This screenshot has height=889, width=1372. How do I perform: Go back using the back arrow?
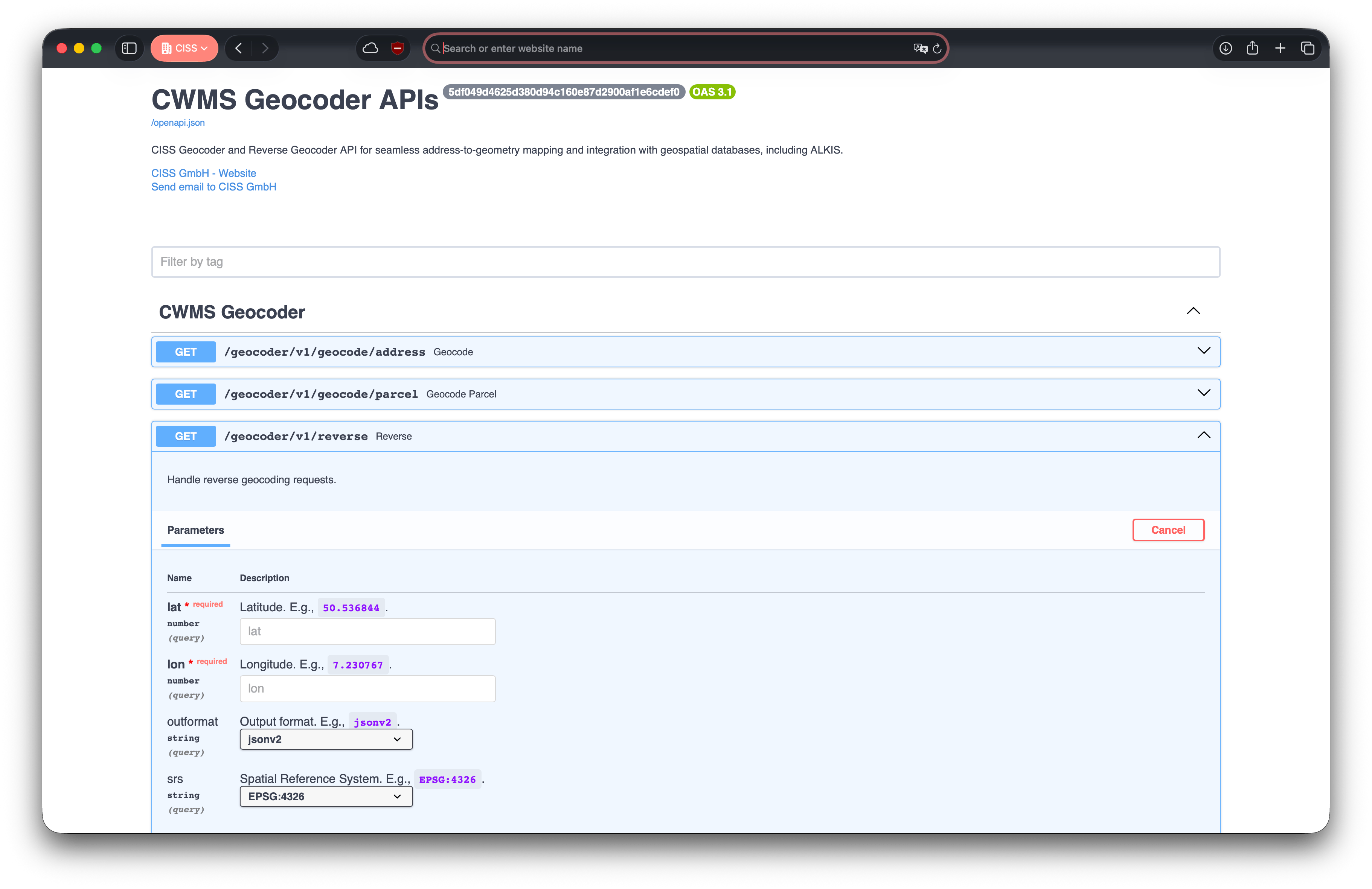coord(238,48)
